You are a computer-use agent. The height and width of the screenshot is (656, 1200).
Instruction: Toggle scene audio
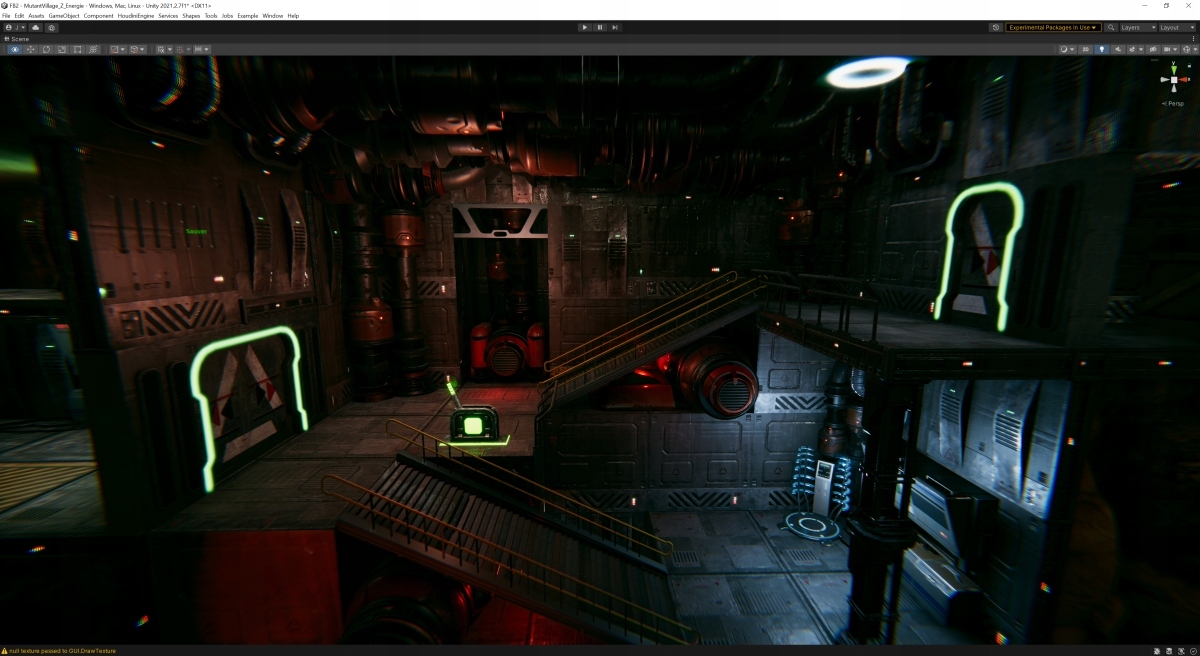pyautogui.click(x=1118, y=49)
